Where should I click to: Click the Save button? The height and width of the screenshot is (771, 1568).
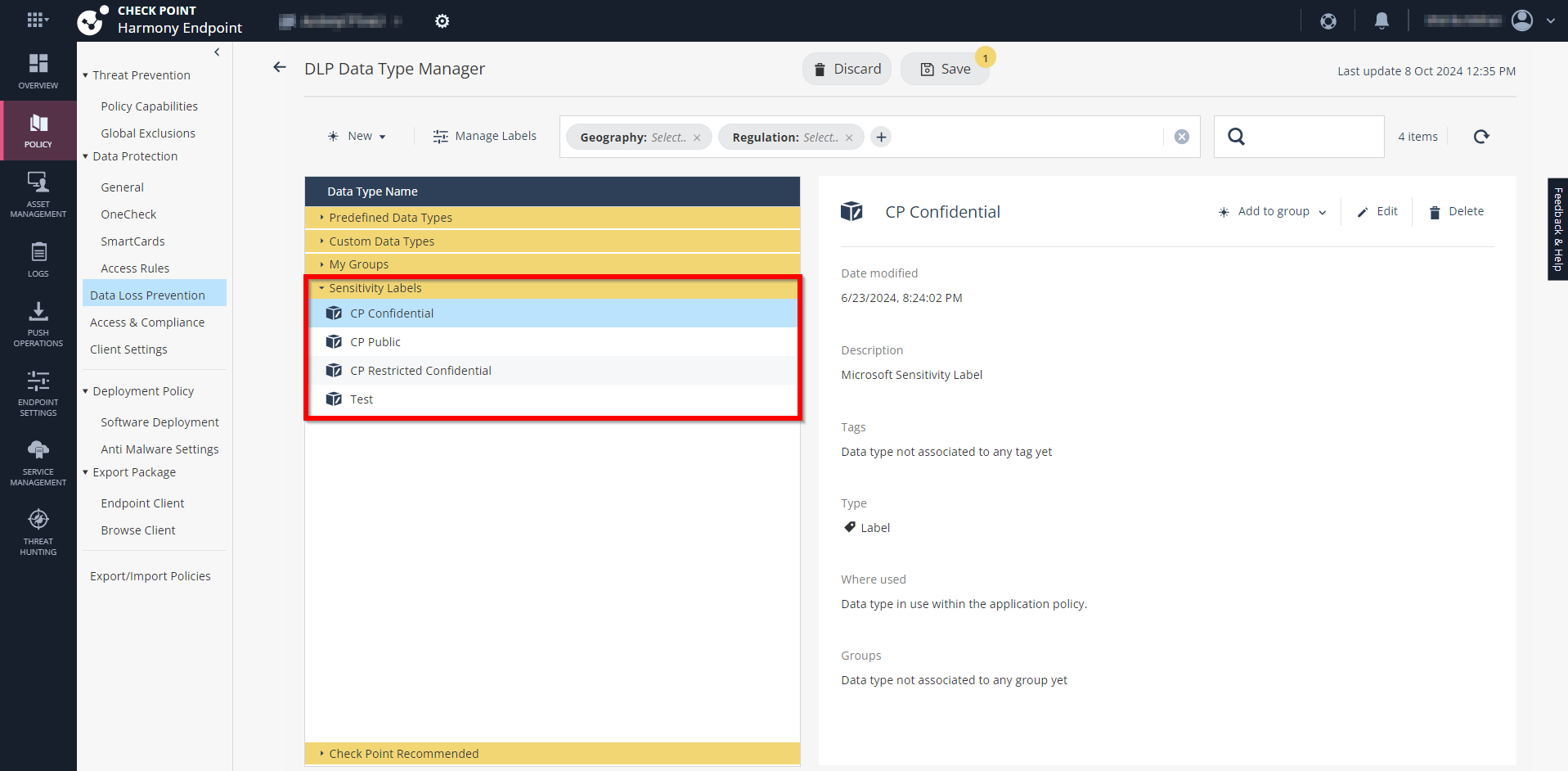pyautogui.click(x=945, y=69)
